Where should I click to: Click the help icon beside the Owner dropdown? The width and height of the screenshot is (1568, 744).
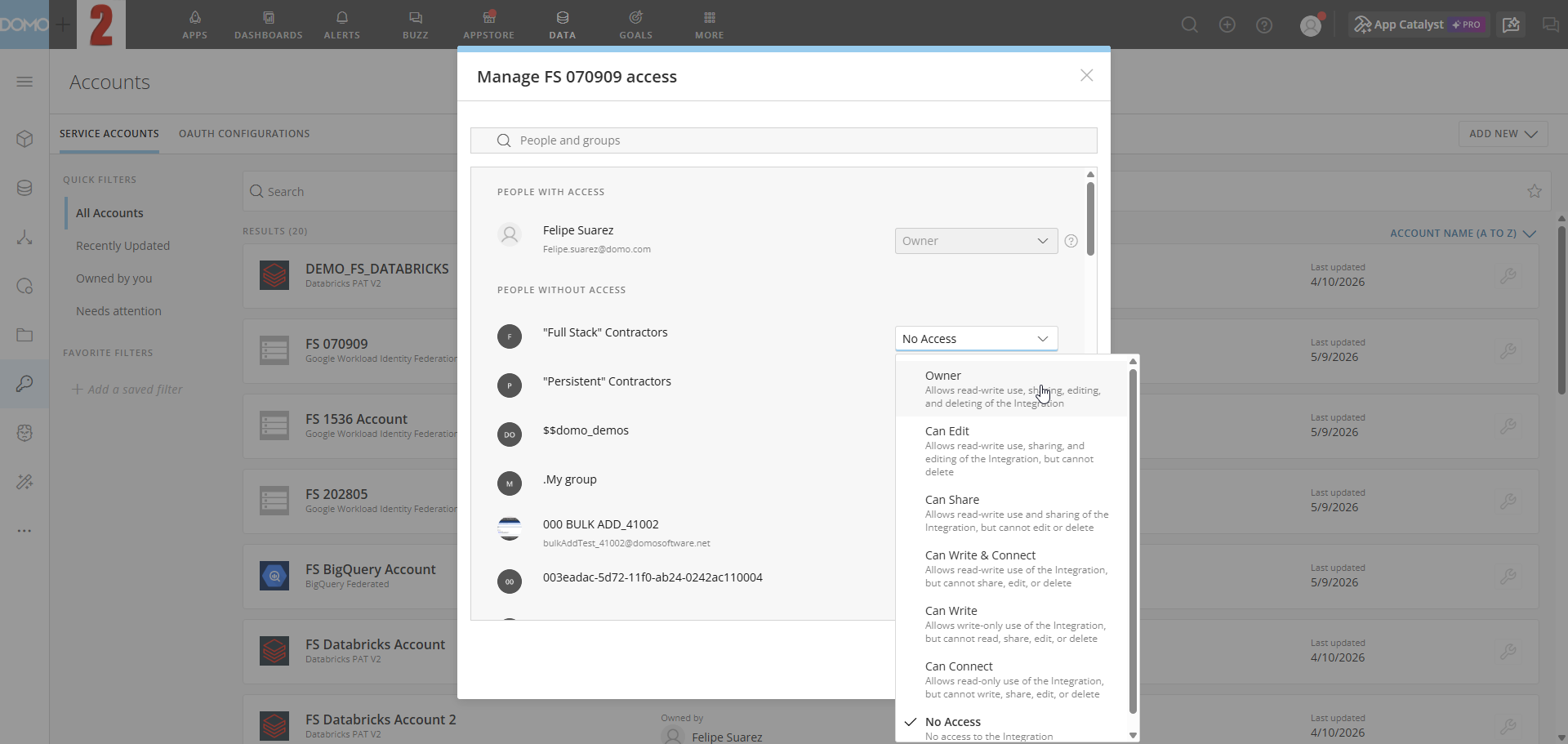[x=1071, y=241]
